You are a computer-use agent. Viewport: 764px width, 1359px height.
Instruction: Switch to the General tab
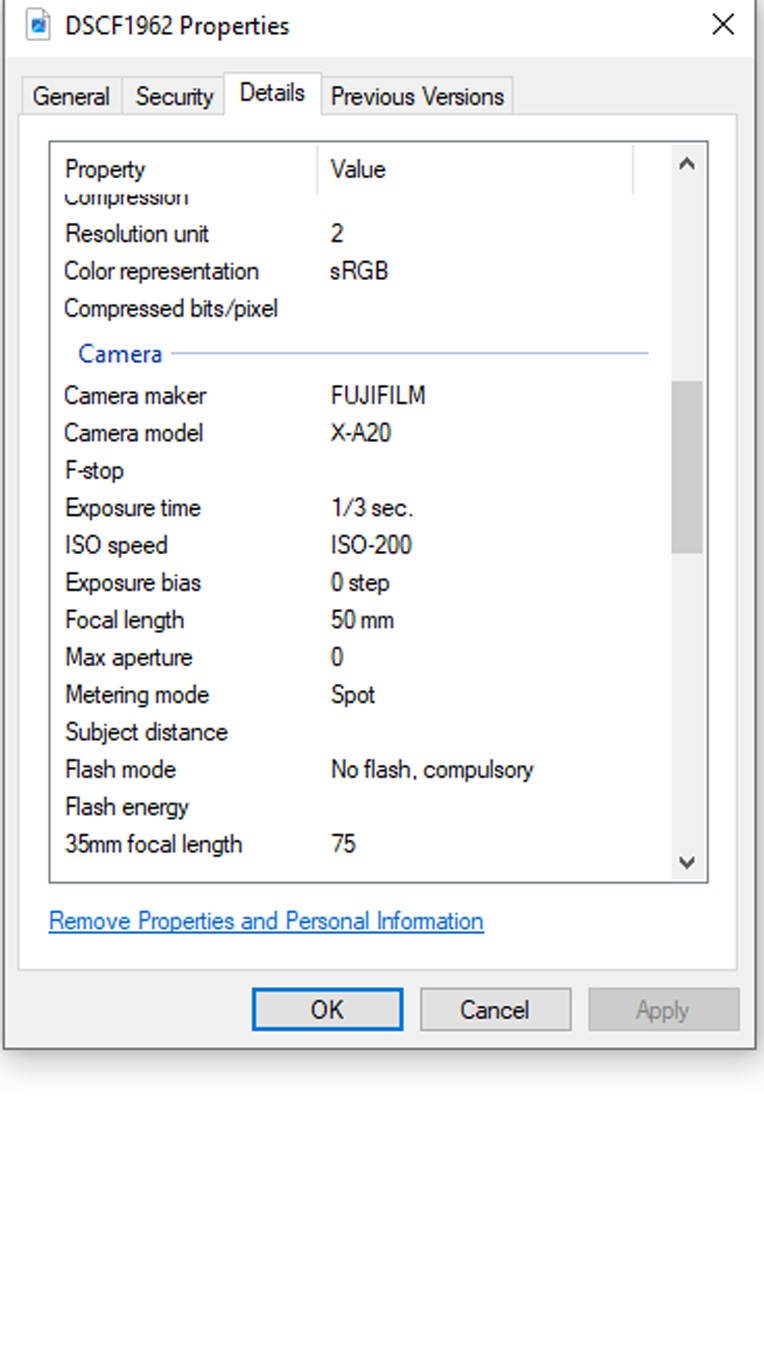tap(71, 97)
